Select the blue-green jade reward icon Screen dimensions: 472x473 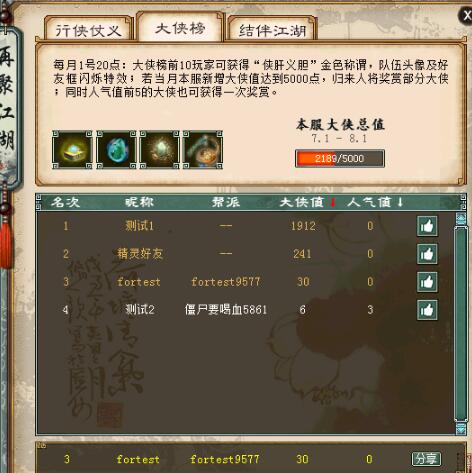116,150
